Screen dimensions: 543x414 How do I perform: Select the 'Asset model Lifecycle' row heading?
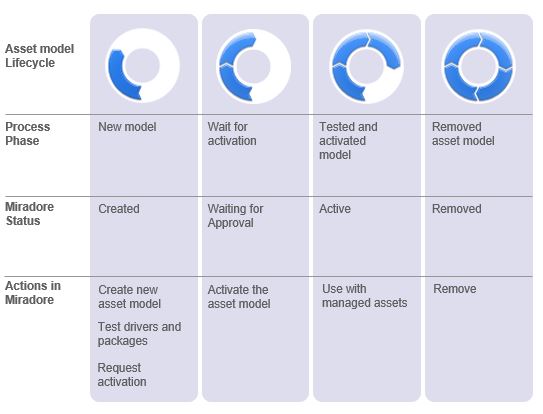[39, 56]
